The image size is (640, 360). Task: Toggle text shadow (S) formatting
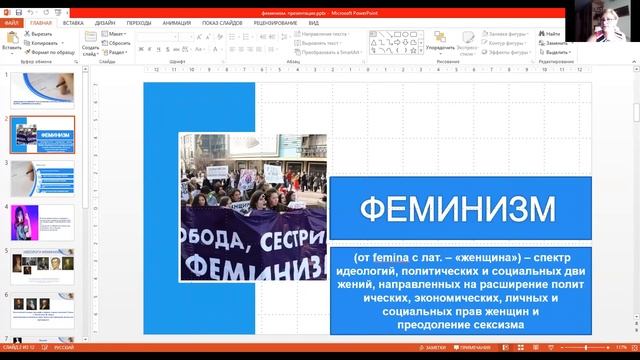tap(167, 49)
